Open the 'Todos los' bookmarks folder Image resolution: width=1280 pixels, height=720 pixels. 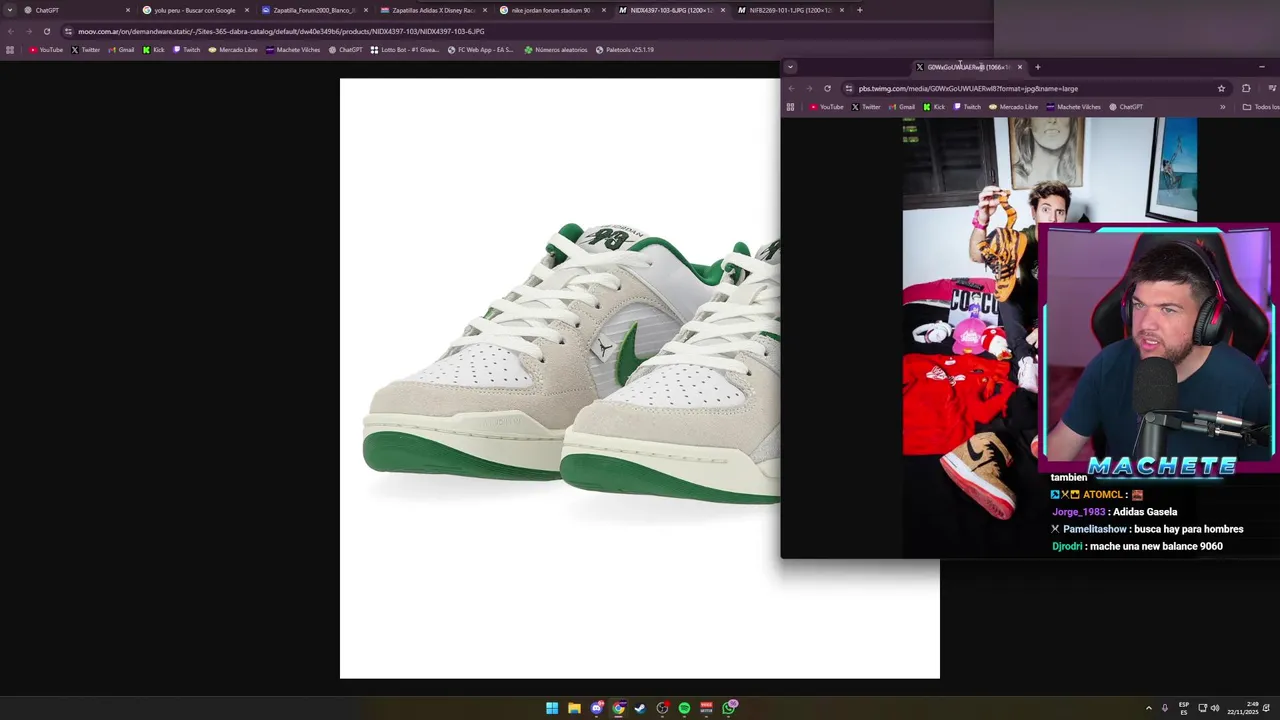[1260, 107]
